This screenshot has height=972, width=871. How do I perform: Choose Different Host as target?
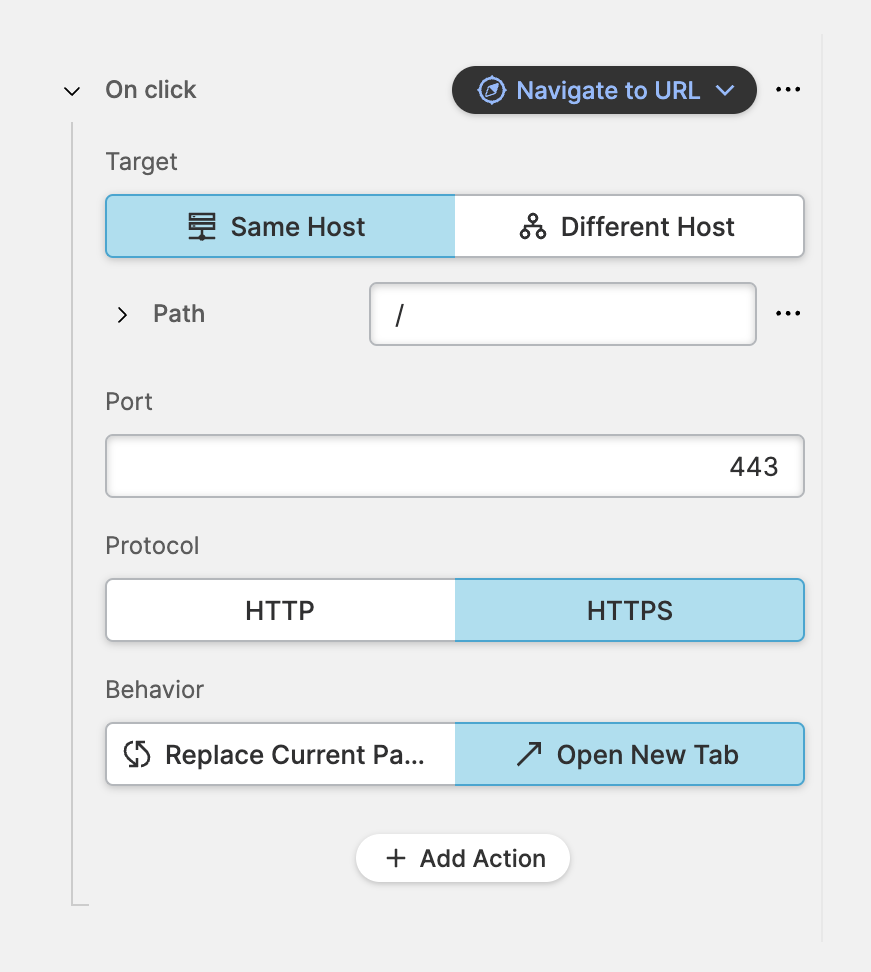click(629, 227)
